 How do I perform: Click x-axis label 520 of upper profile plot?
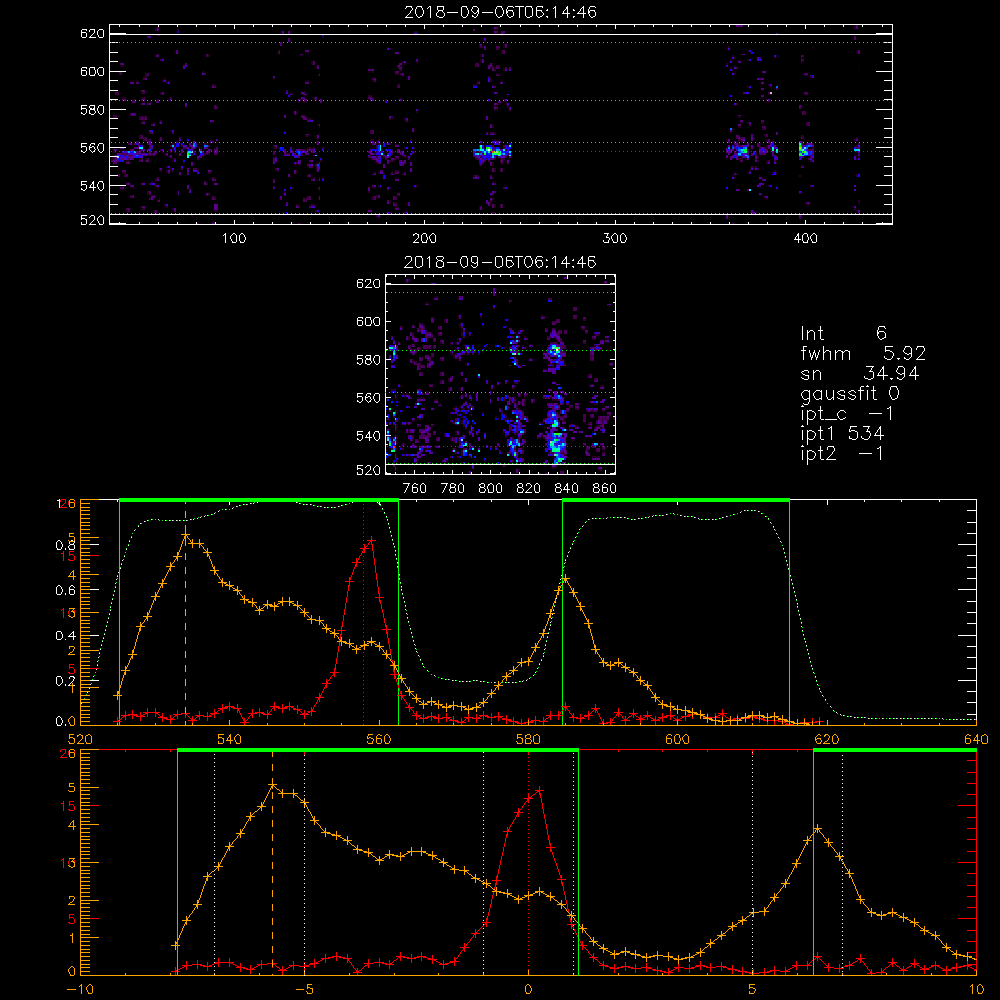coord(80,739)
